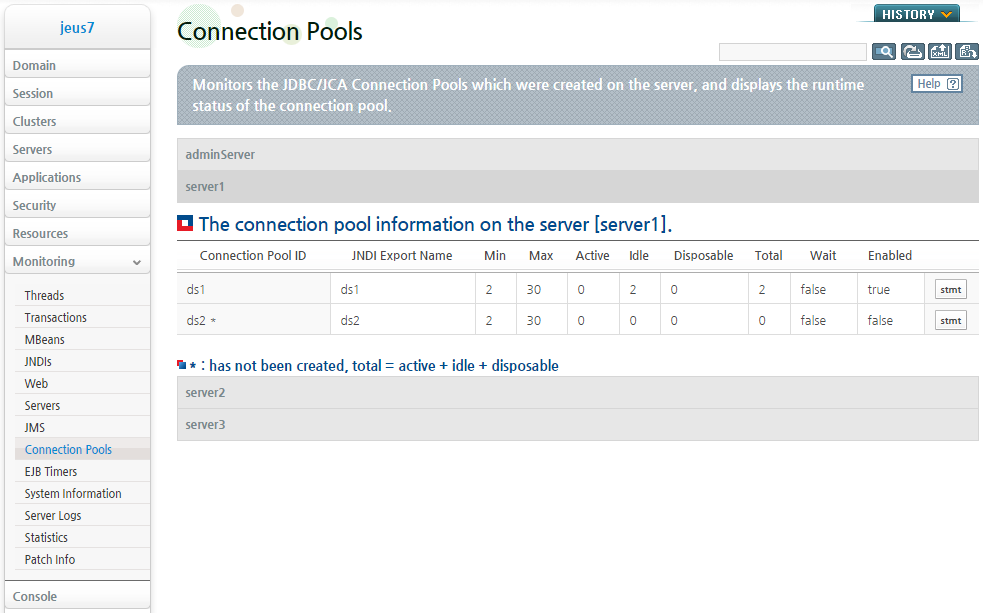Open Statistics page
The height and width of the screenshot is (613, 983).
(82, 537)
